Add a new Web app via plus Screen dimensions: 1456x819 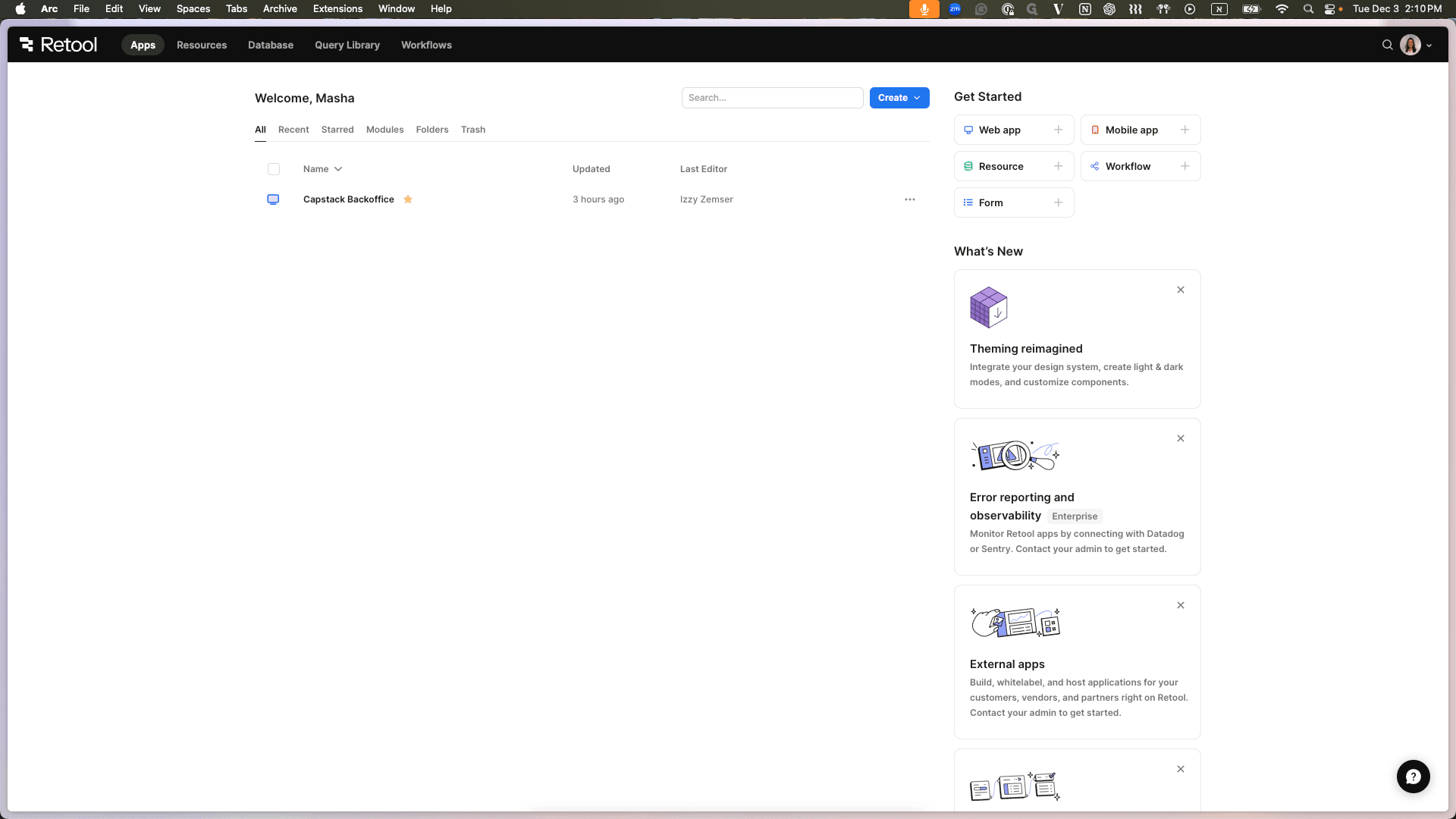point(1058,130)
